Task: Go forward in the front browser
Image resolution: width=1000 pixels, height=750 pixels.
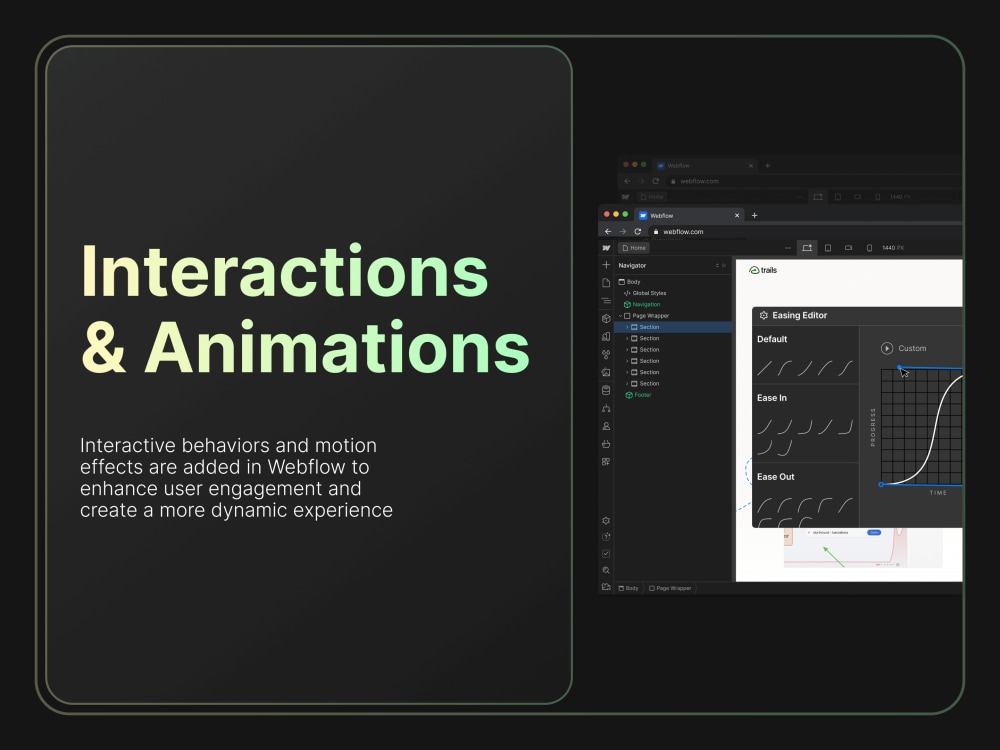Action: [622, 232]
